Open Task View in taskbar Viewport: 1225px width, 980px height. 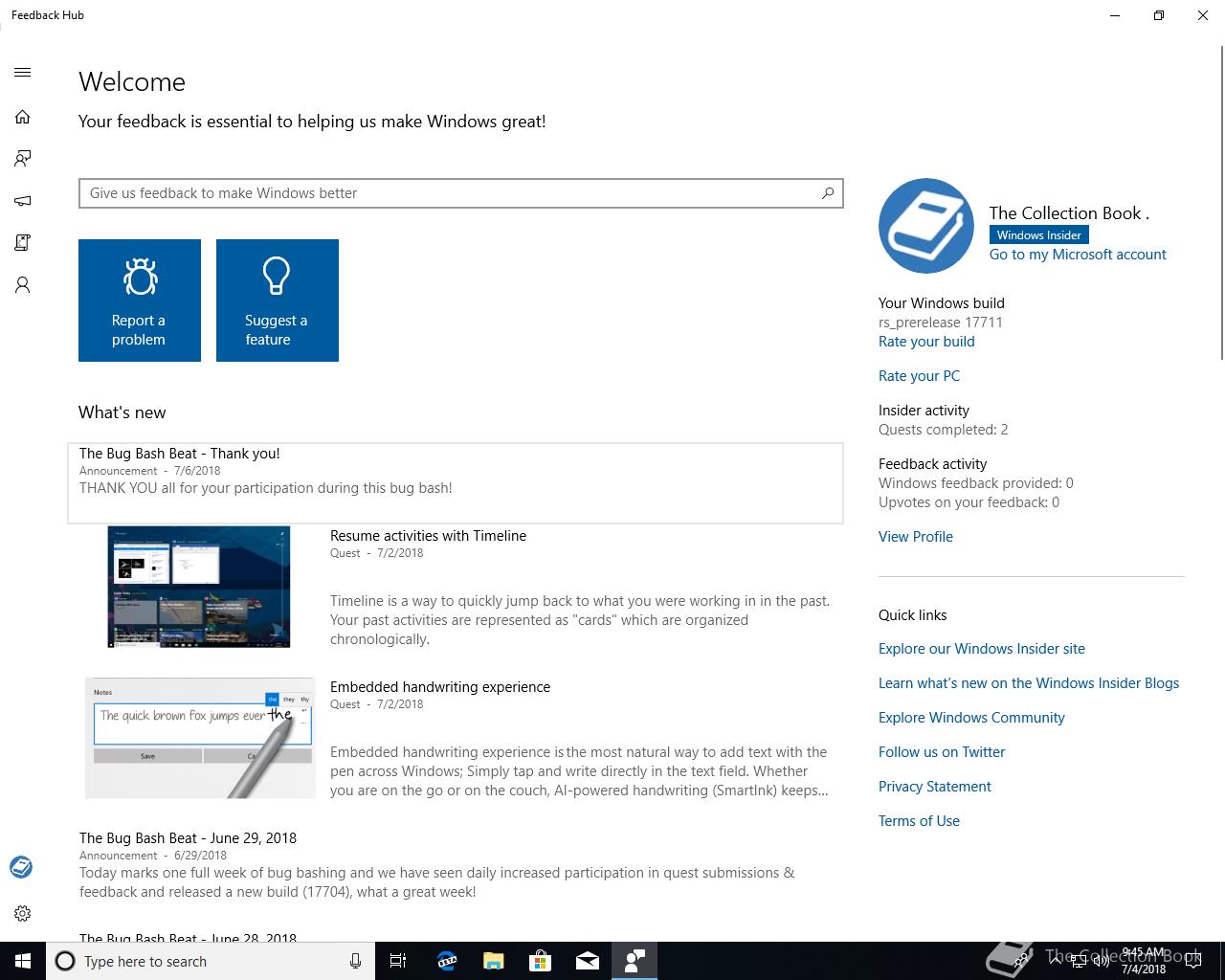pyautogui.click(x=398, y=961)
